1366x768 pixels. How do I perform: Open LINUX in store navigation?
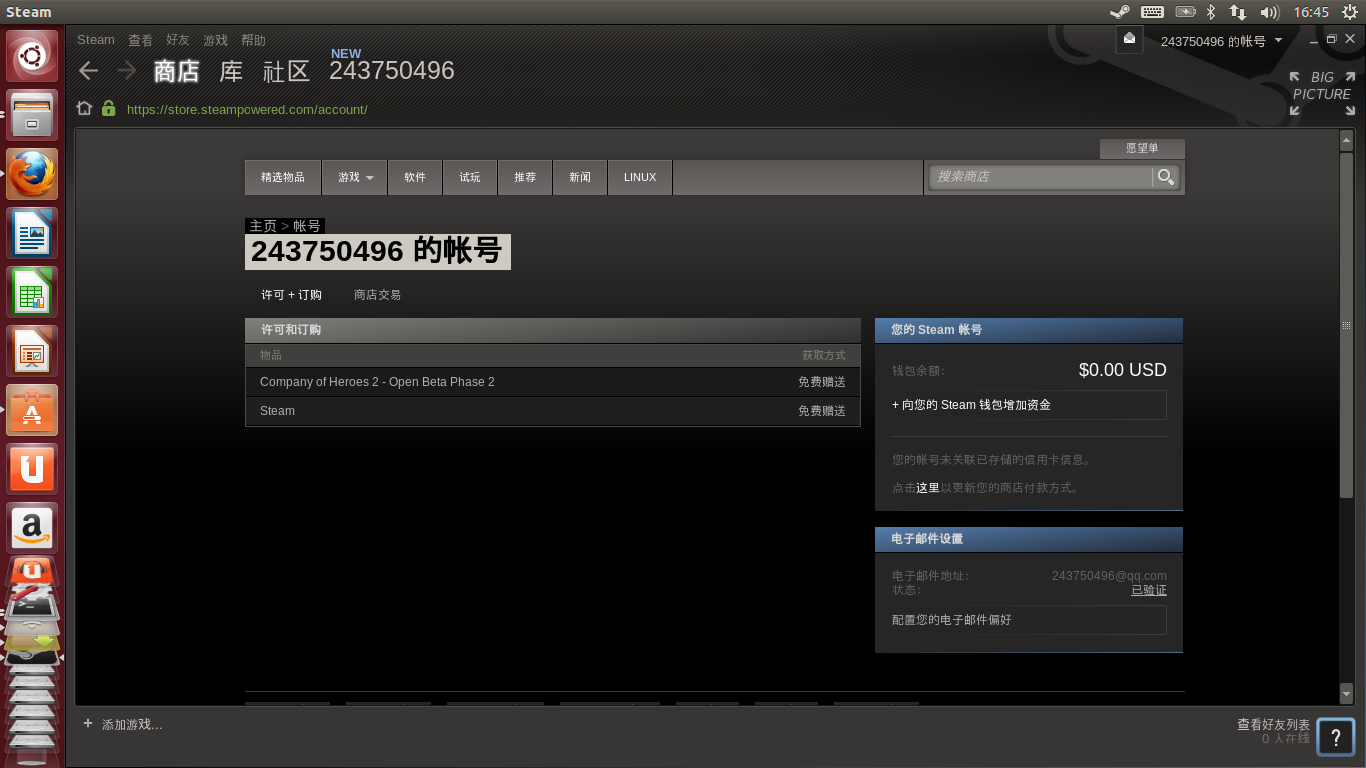(x=640, y=177)
